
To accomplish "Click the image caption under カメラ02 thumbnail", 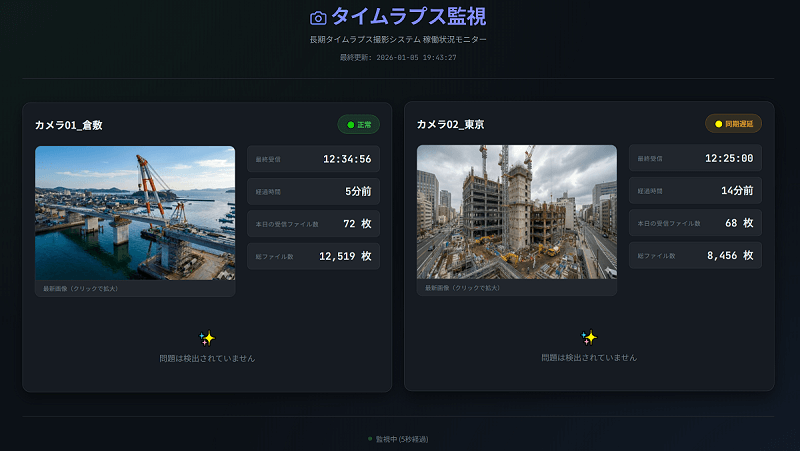I will 463,288.
